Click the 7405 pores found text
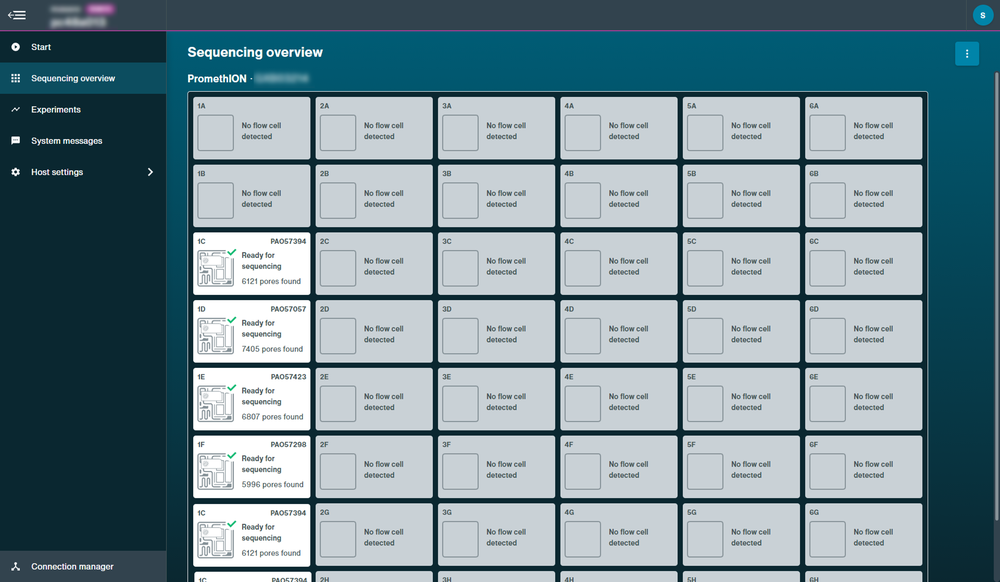The width and height of the screenshot is (1000, 582). [x=272, y=349]
